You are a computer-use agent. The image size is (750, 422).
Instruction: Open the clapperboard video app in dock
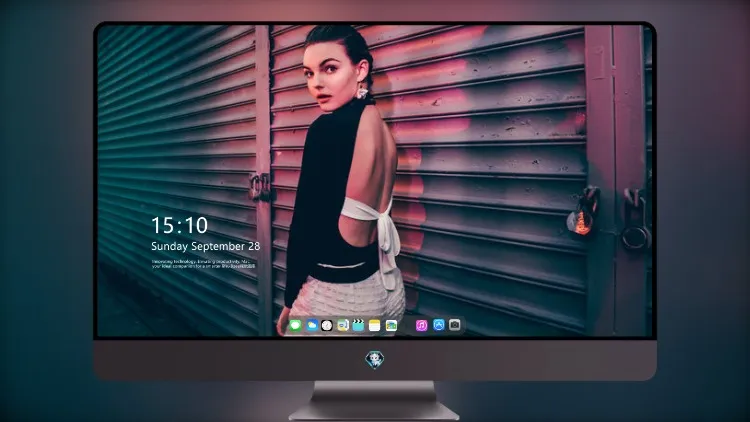(x=358, y=325)
